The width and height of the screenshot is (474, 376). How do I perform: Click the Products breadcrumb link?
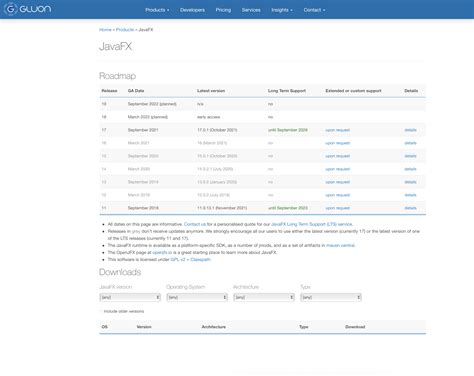[x=125, y=30]
